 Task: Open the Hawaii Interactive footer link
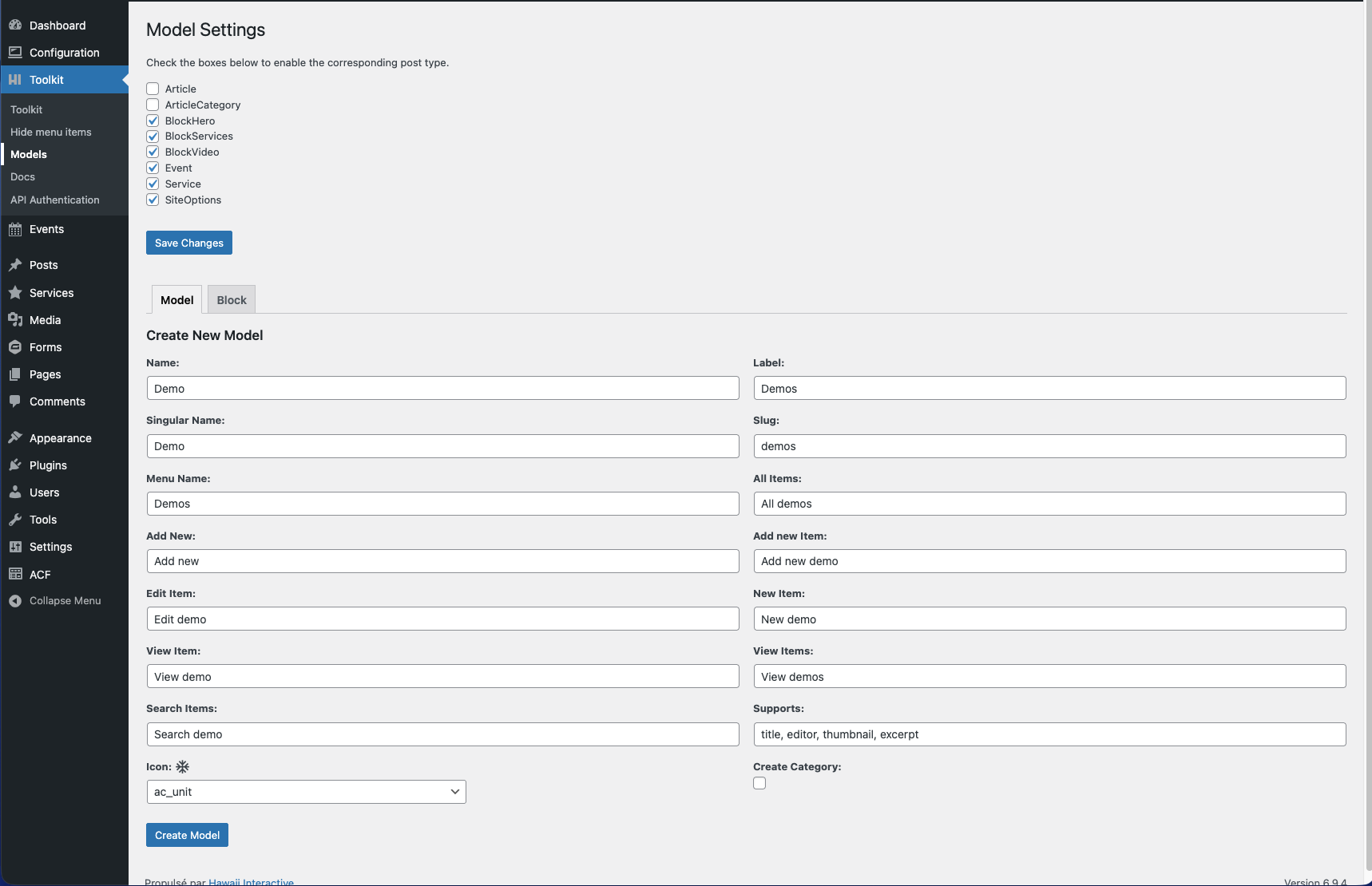click(251, 882)
